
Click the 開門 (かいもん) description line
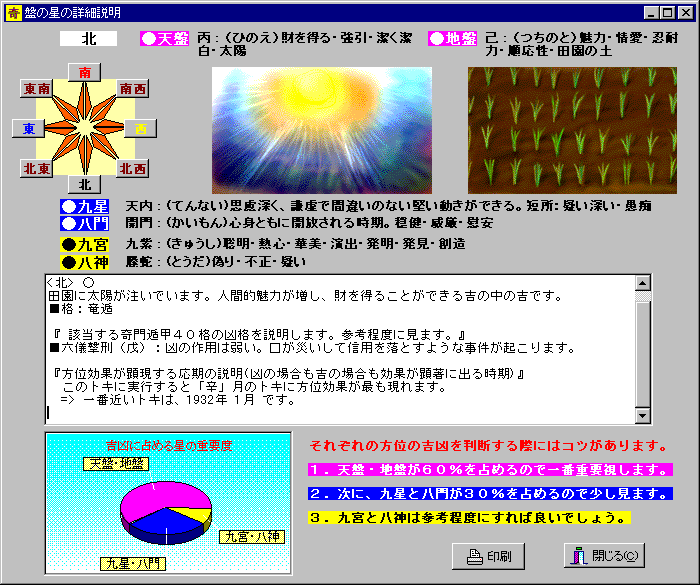pos(309,223)
